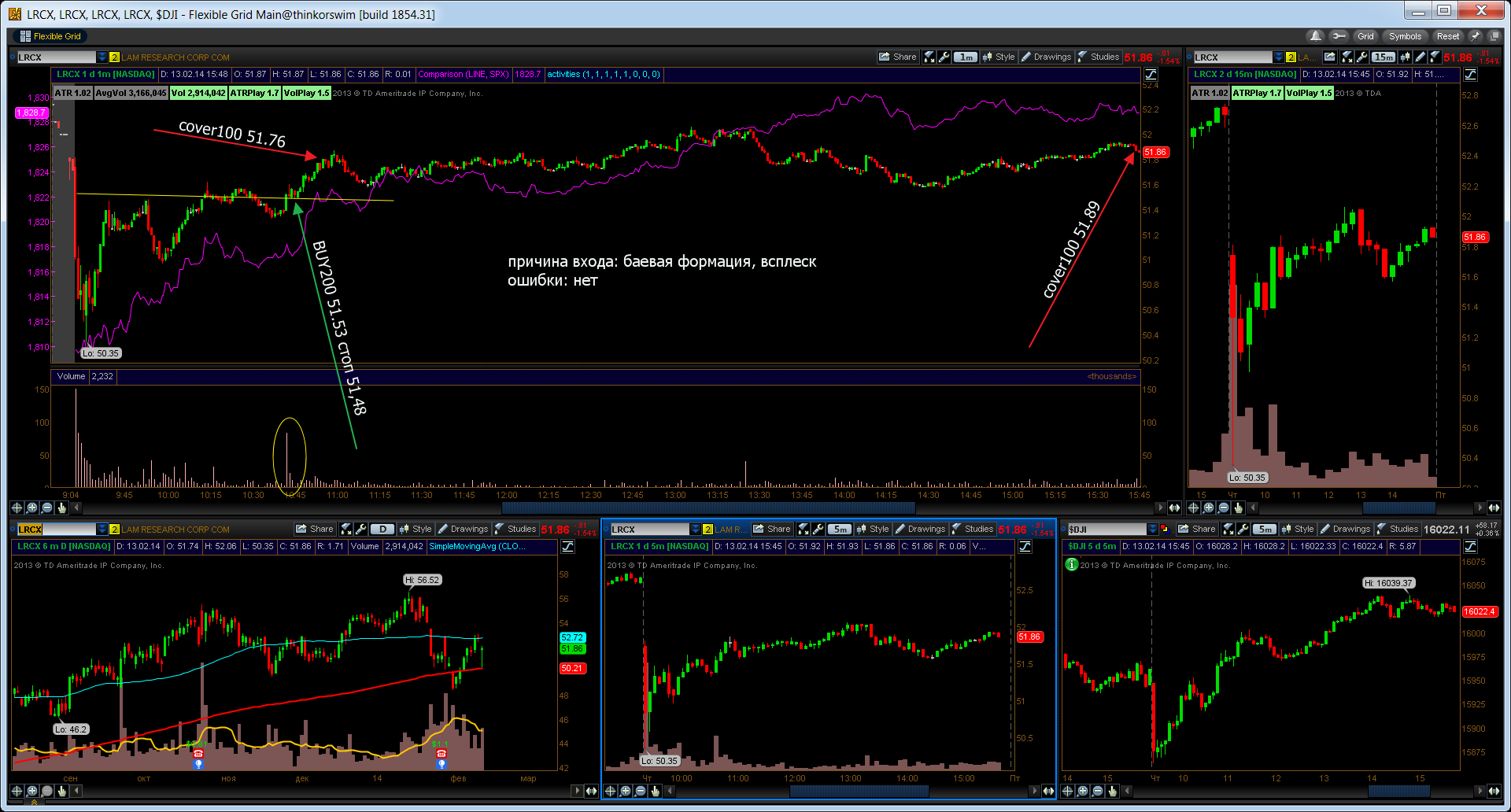Click the right scroll arrow under 1m chart

tap(1159, 507)
